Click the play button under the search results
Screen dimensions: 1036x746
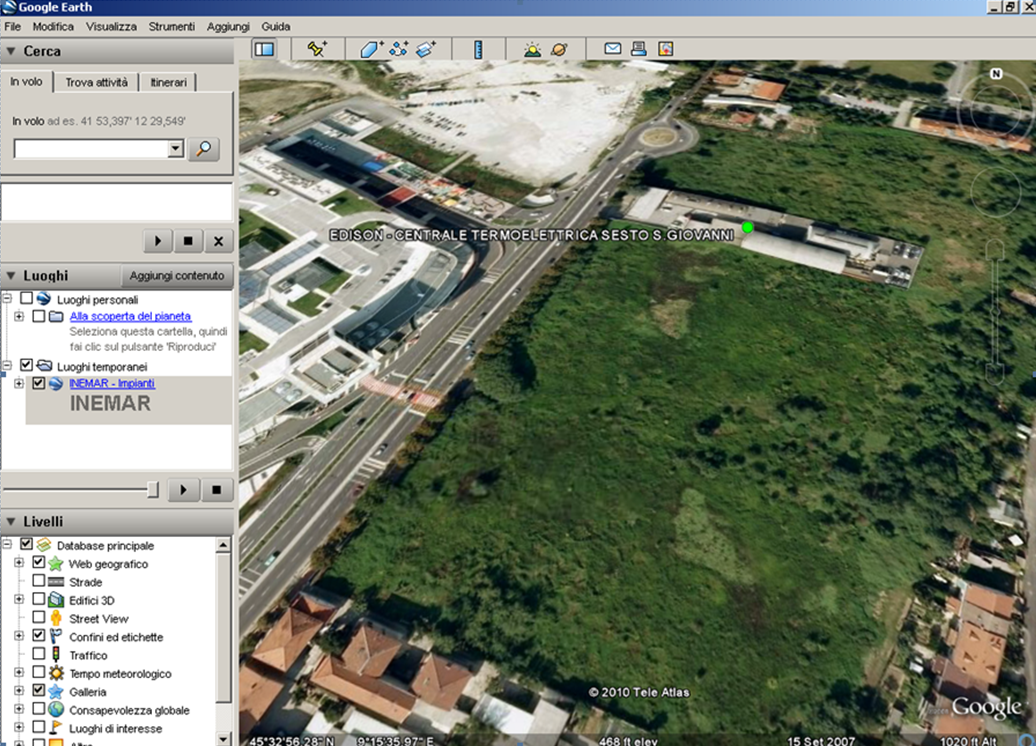(158, 241)
